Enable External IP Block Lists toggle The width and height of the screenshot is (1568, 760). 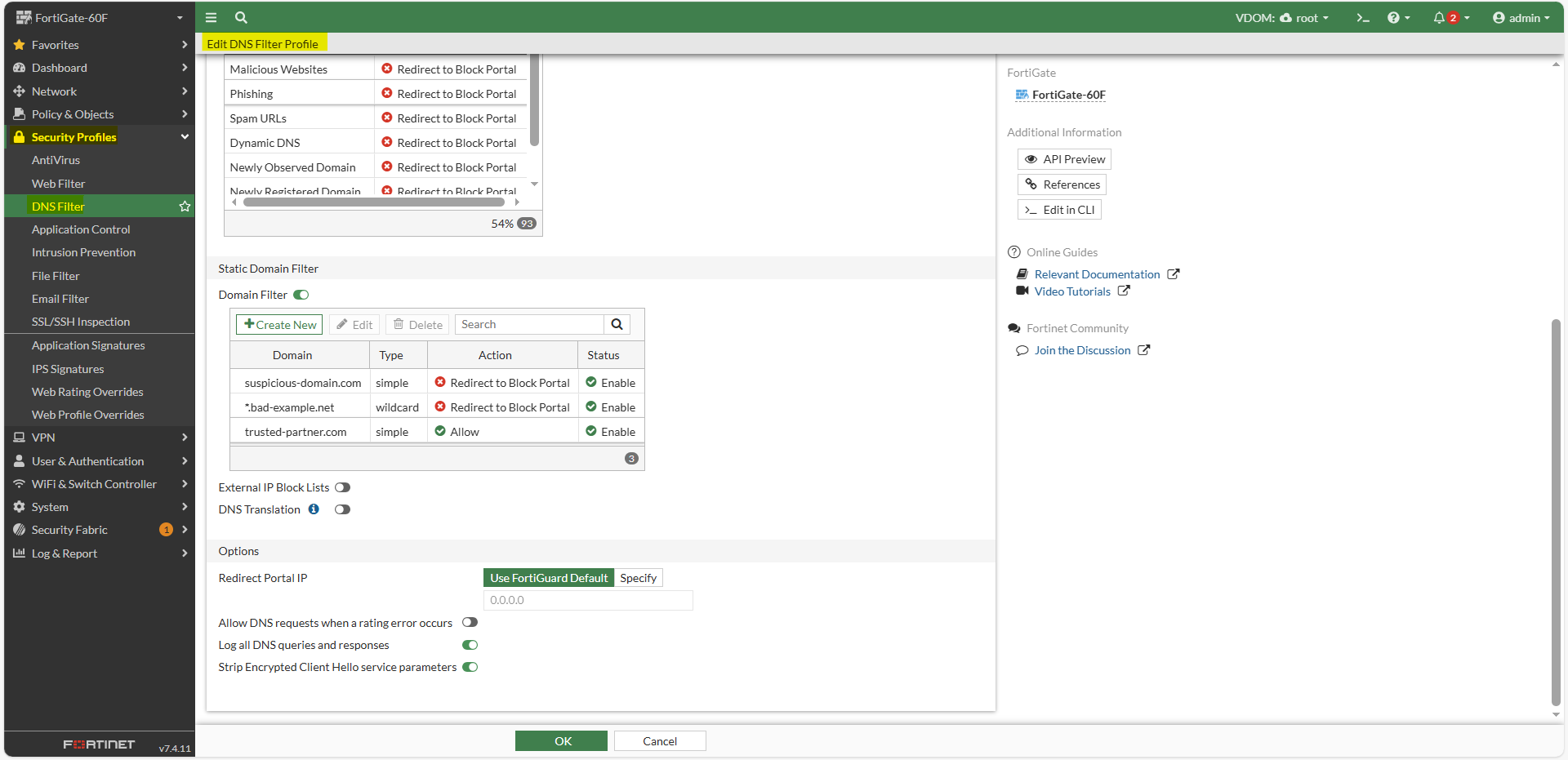[342, 487]
